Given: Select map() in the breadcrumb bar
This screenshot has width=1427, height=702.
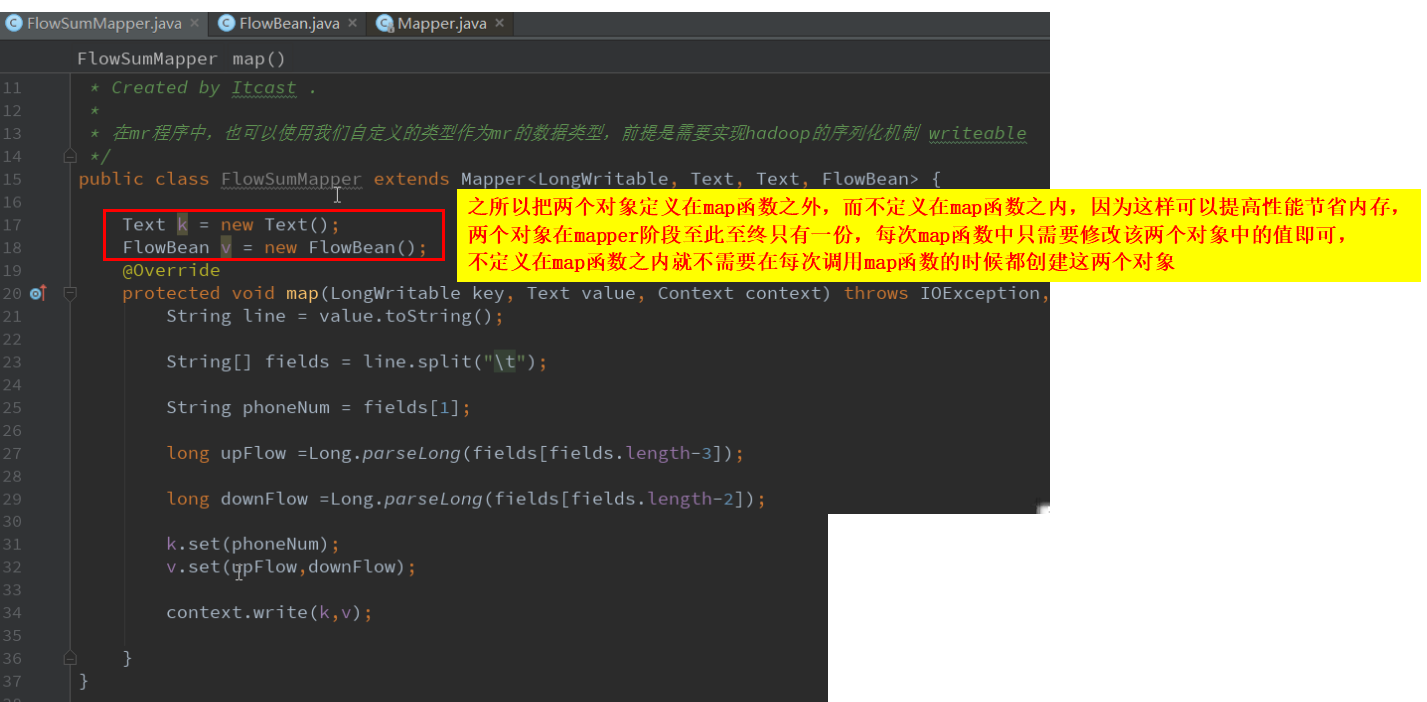Looking at the screenshot, I should (259, 59).
